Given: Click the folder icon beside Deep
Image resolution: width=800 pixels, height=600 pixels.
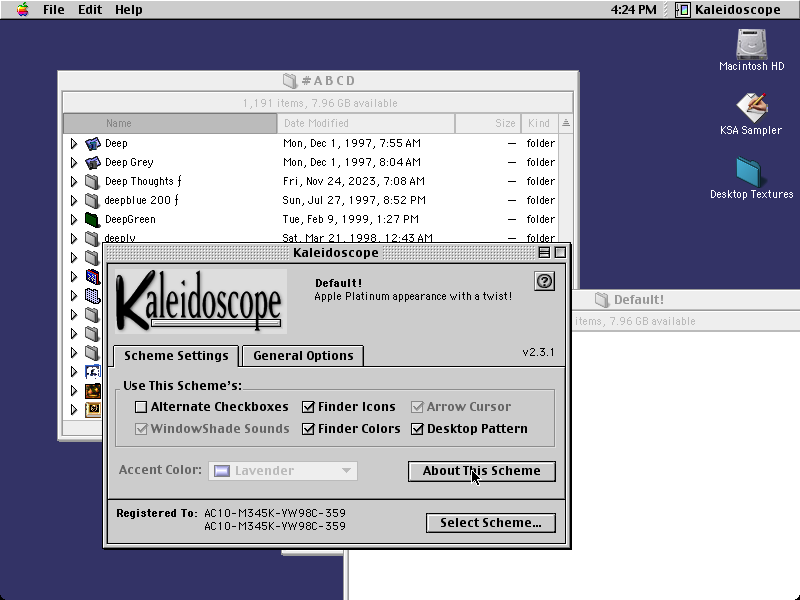Looking at the screenshot, I should tap(92, 143).
